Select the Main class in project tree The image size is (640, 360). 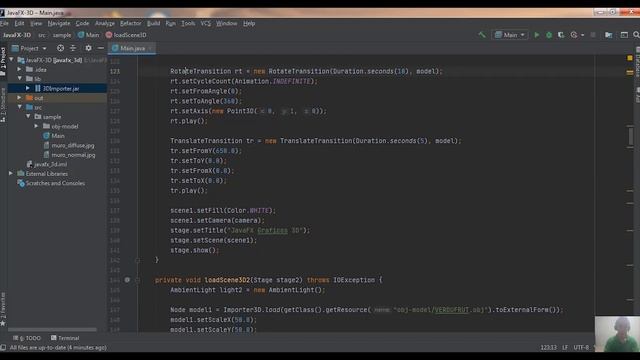pos(53,136)
